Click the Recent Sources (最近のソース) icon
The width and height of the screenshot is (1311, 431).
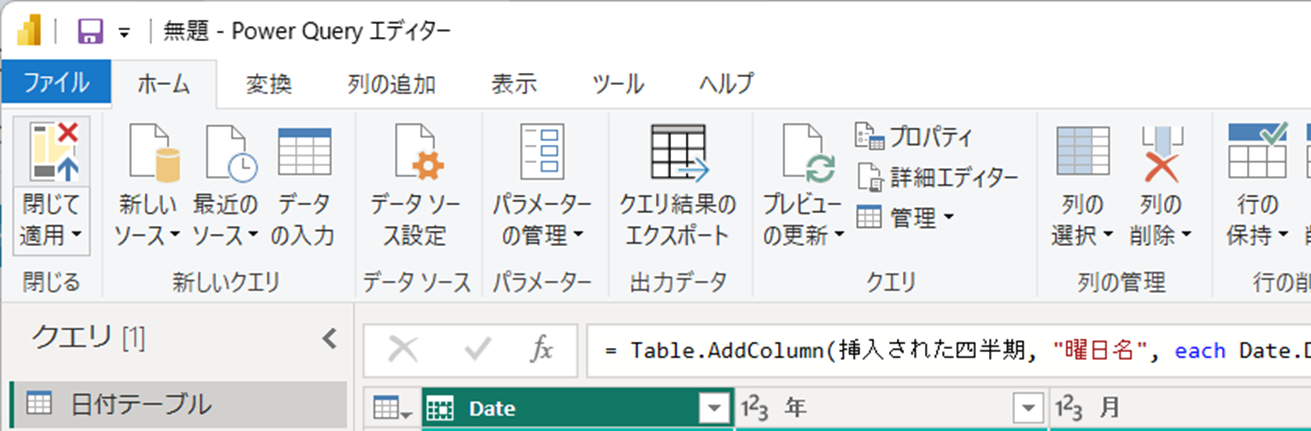(x=226, y=153)
